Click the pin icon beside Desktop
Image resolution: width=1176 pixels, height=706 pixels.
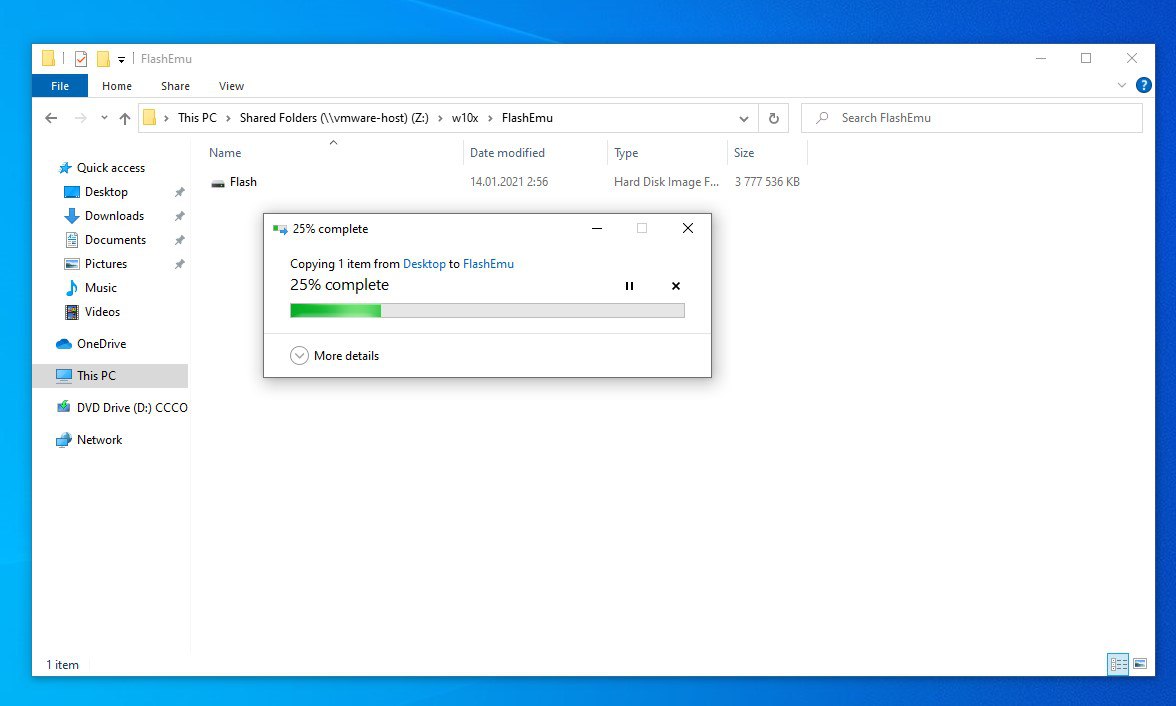pyautogui.click(x=179, y=192)
